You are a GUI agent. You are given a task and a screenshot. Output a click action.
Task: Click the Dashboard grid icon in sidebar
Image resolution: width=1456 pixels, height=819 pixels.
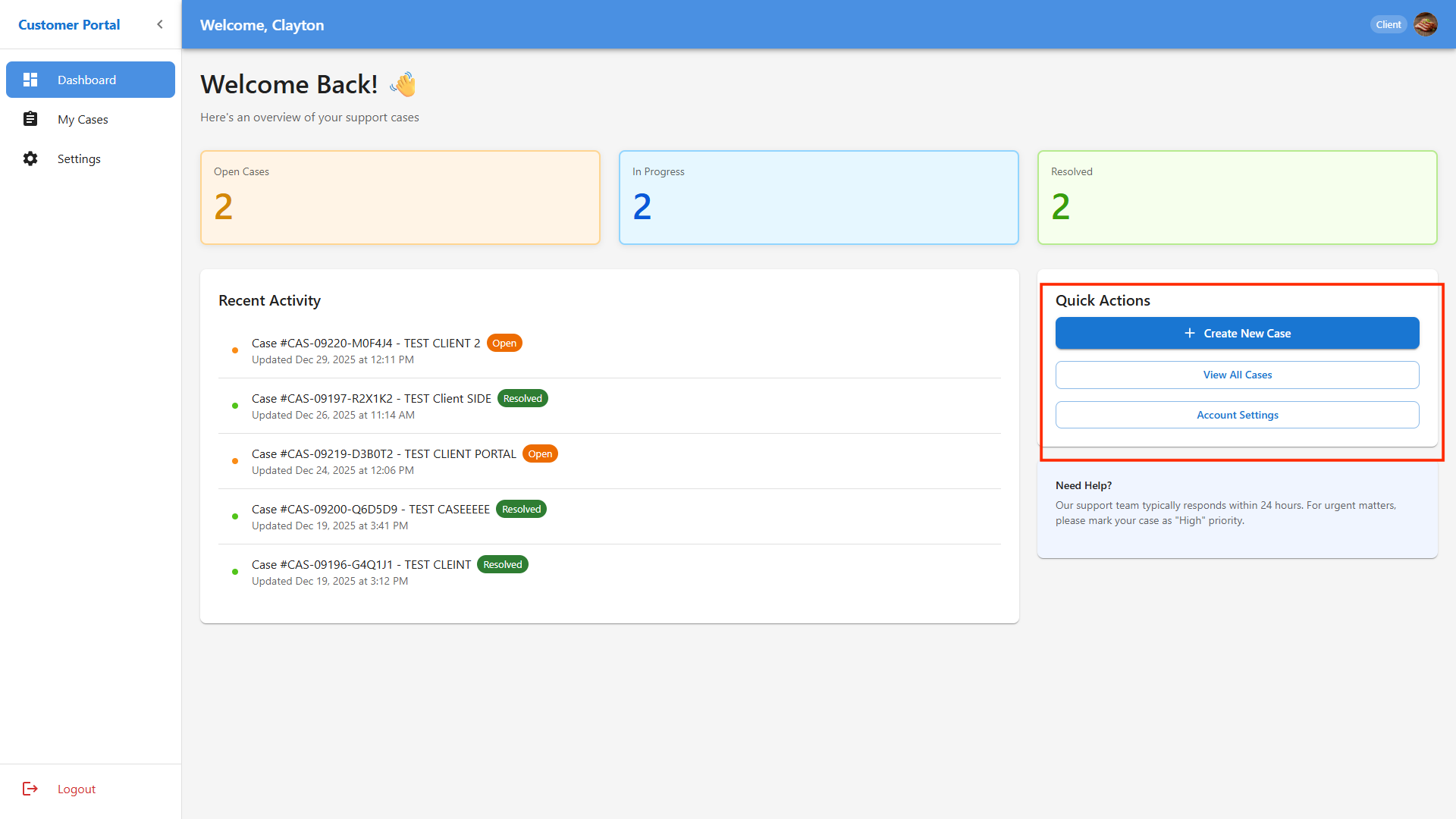[30, 80]
